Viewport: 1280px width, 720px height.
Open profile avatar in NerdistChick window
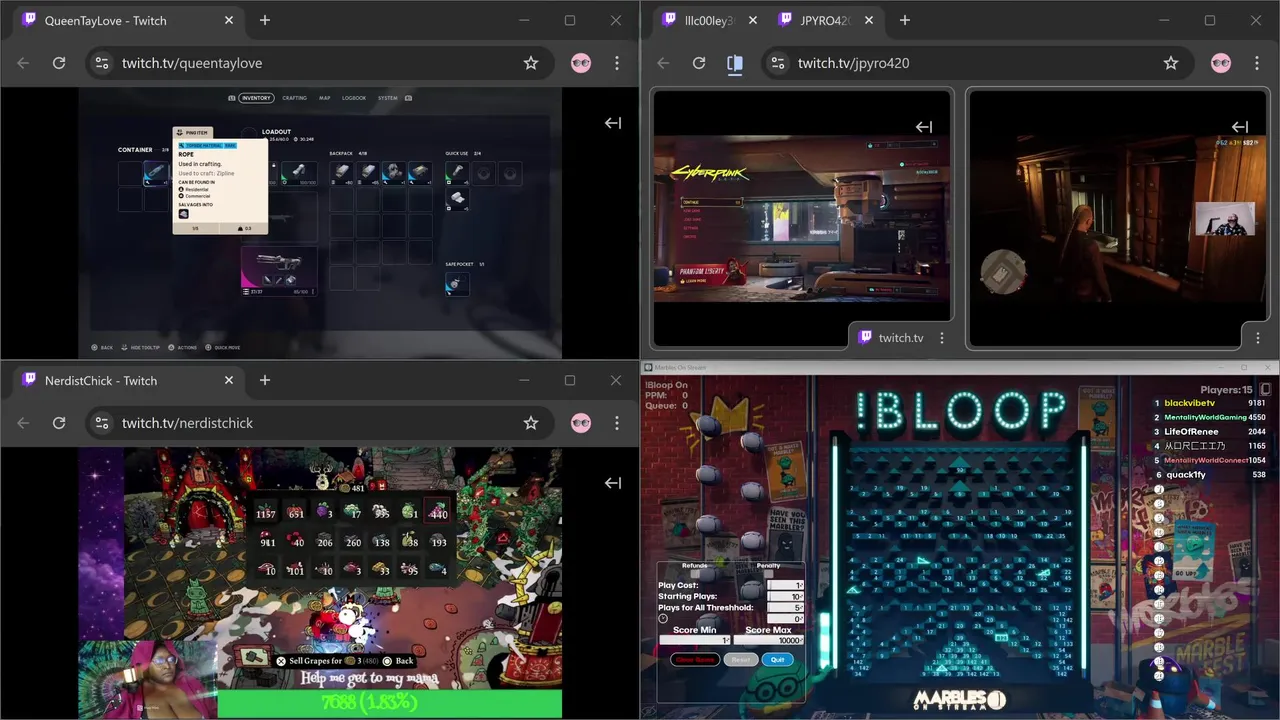pyautogui.click(x=581, y=423)
